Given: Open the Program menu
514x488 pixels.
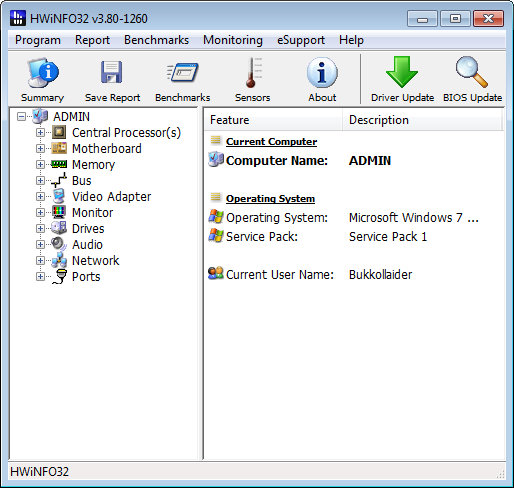Looking at the screenshot, I should pyautogui.click(x=38, y=40).
